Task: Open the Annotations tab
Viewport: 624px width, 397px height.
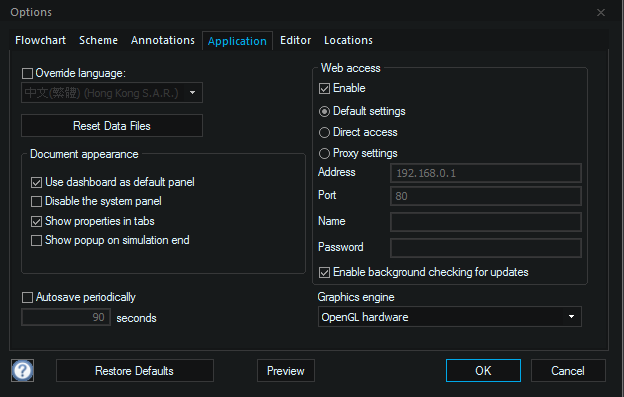Action: pyautogui.click(x=163, y=40)
